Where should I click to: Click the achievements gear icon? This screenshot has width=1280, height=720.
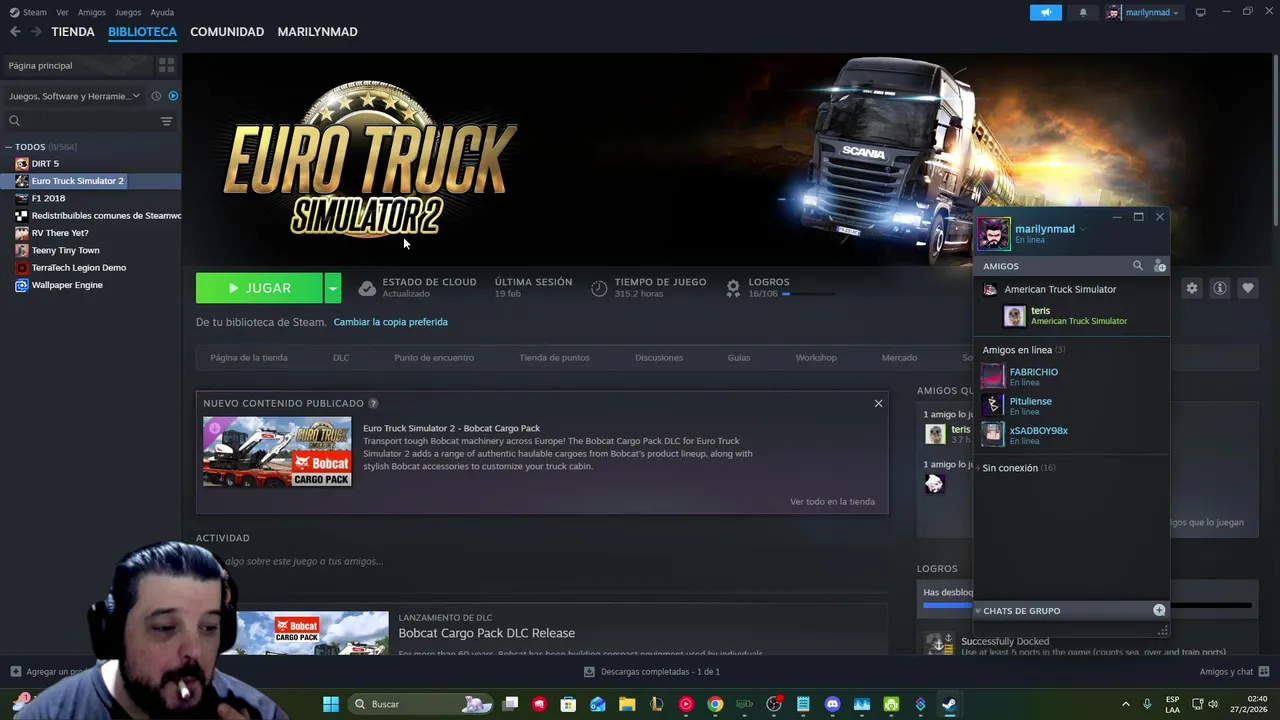click(x=733, y=288)
